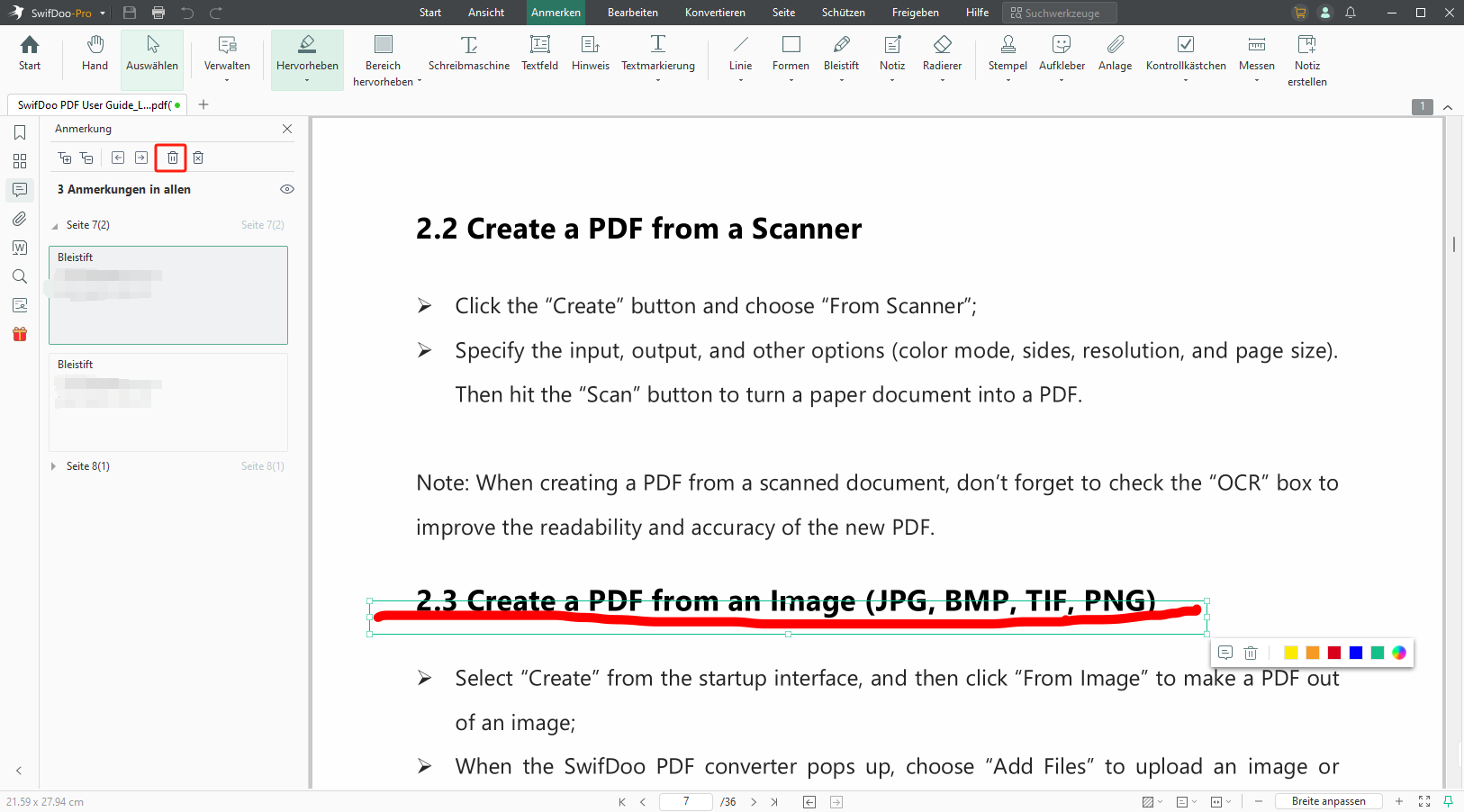Open the notifications bell
This screenshot has height=812, width=1464.
click(1351, 13)
